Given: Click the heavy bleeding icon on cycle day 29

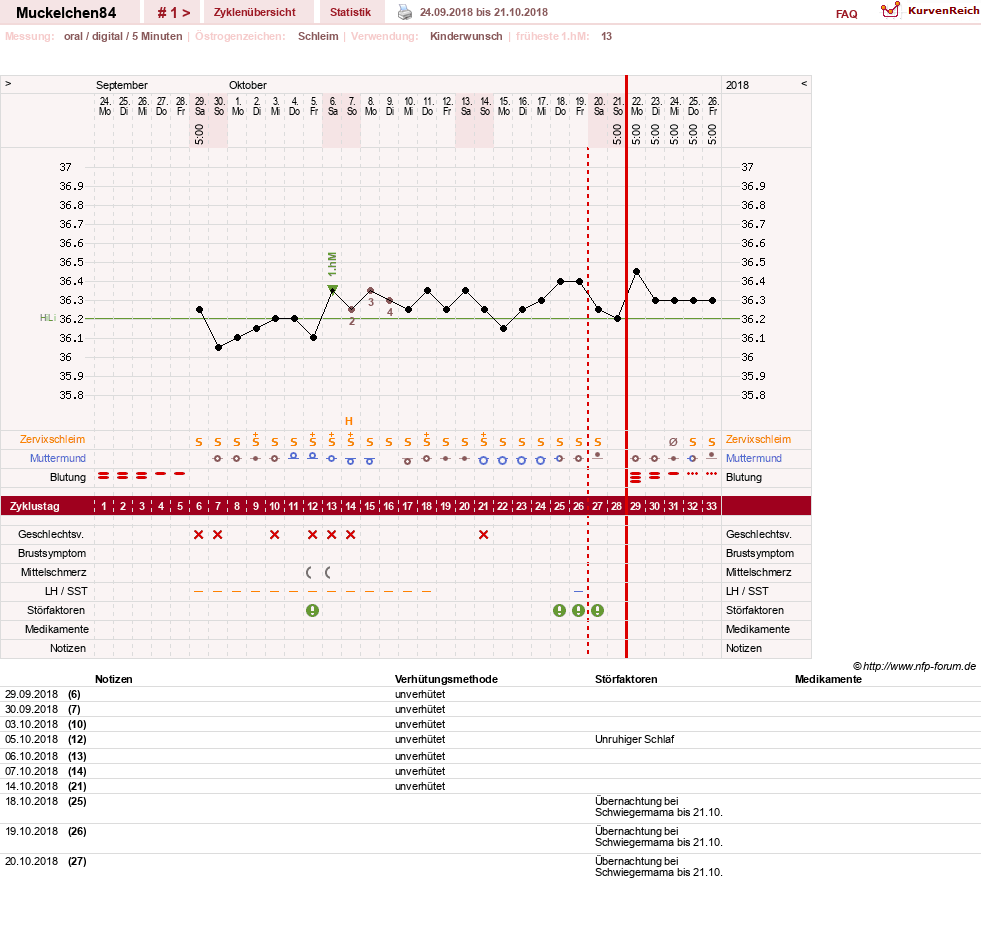Looking at the screenshot, I should coord(635,478).
